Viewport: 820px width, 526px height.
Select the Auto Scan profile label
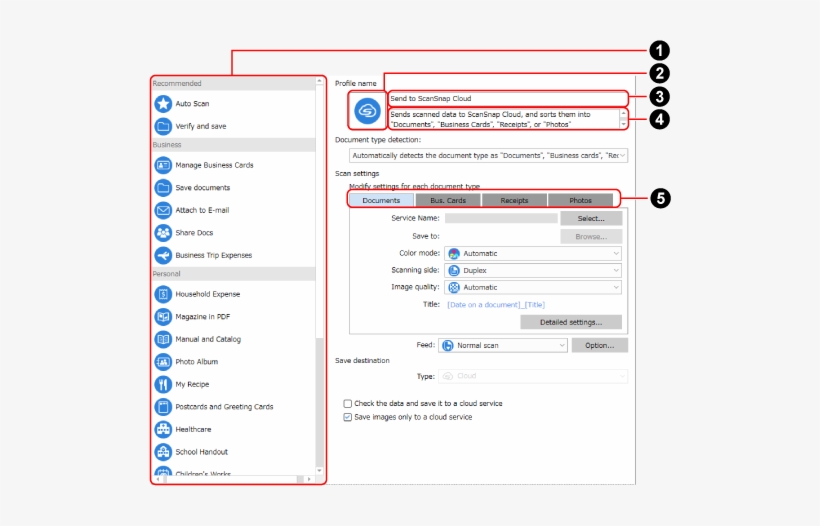(192, 104)
